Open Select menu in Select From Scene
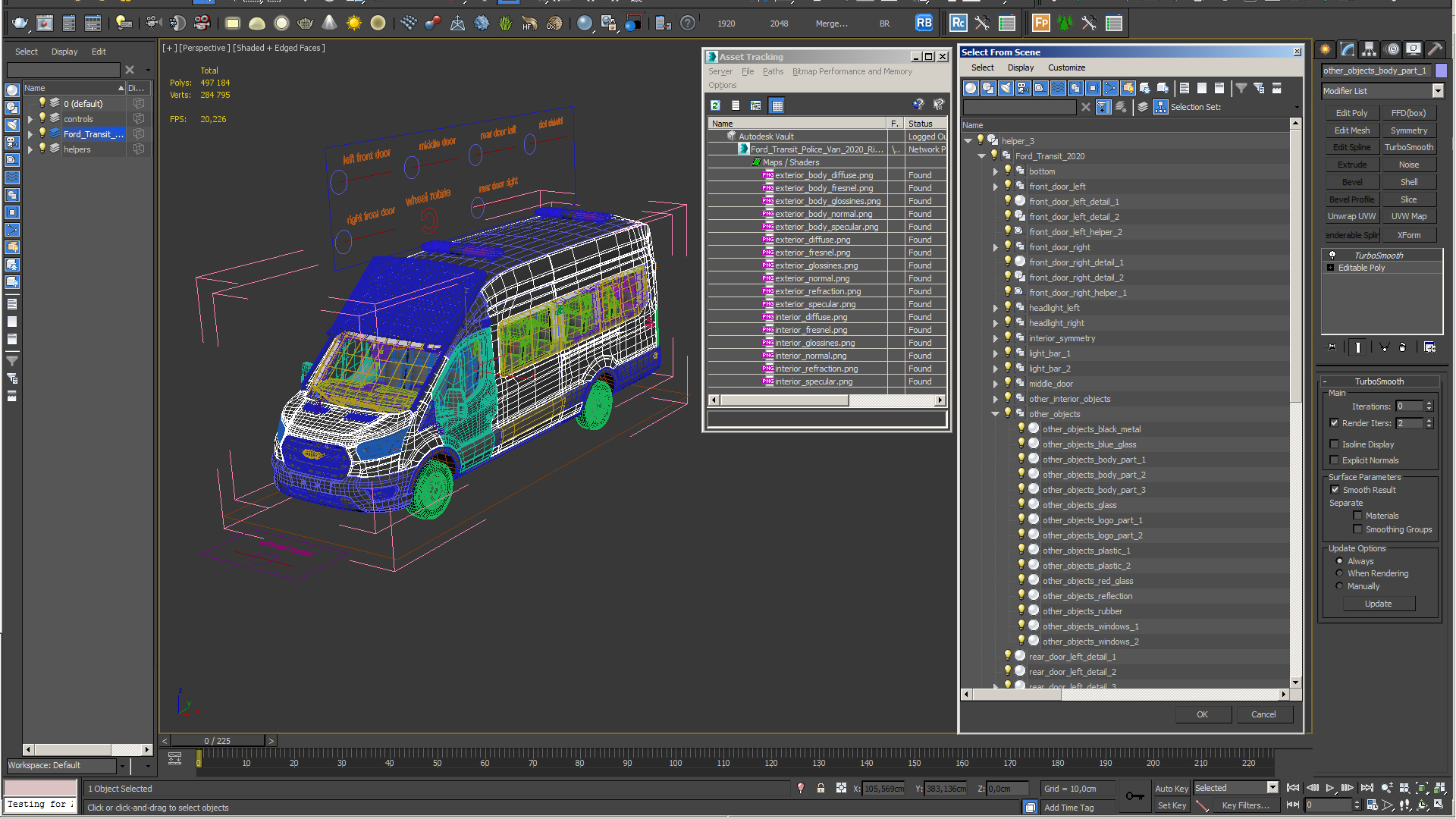 [982, 67]
